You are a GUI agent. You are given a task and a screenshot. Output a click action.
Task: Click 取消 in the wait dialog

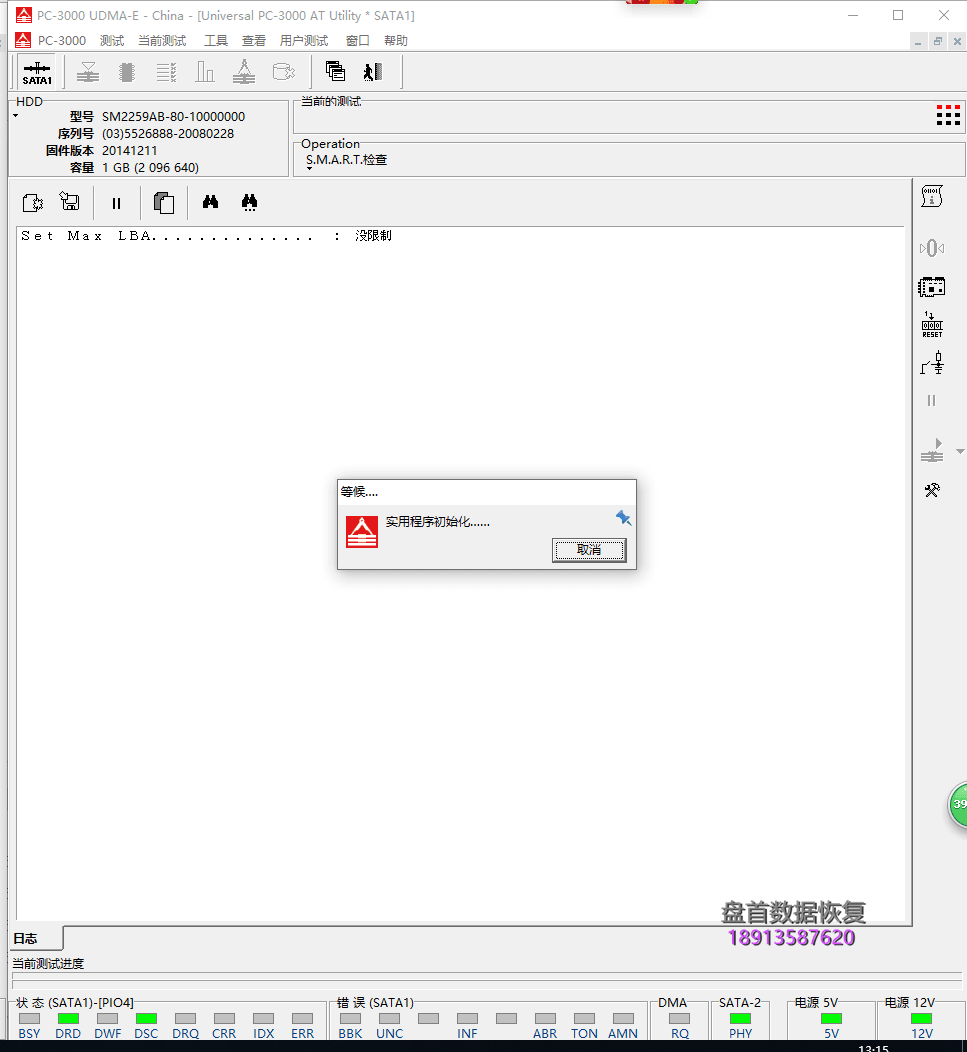589,550
